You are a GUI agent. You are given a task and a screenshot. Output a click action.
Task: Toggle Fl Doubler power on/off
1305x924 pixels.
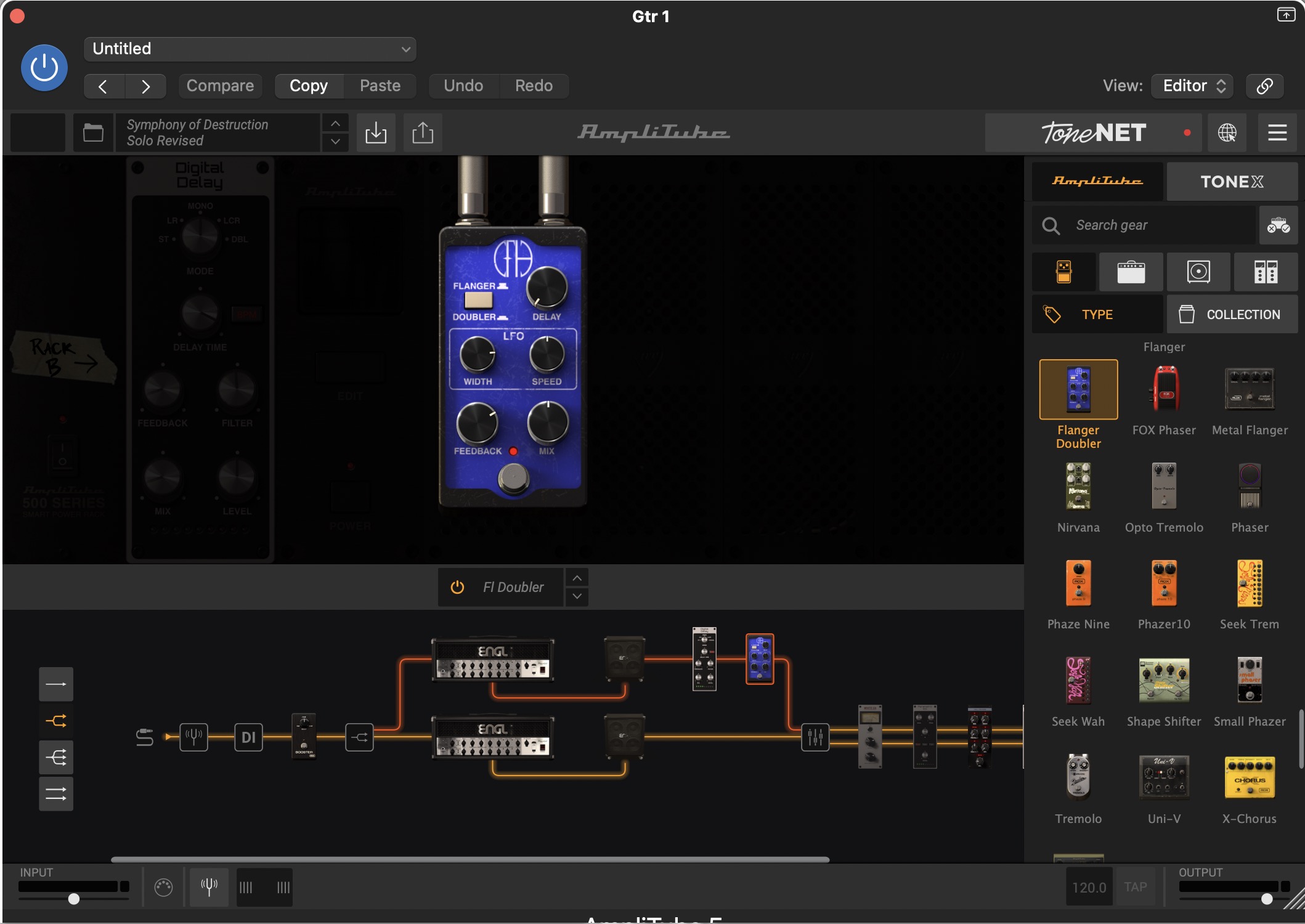pos(457,587)
